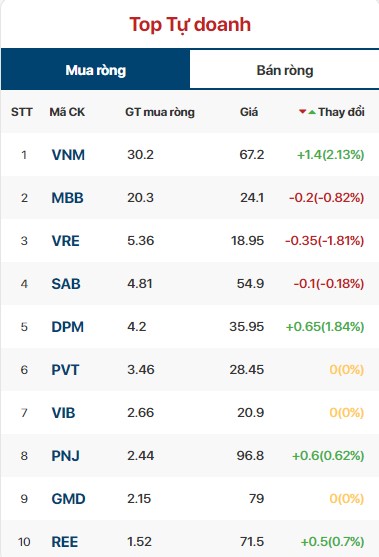Click the red down sort arrow
Image resolution: width=379 pixels, height=557 pixels.
tap(302, 112)
